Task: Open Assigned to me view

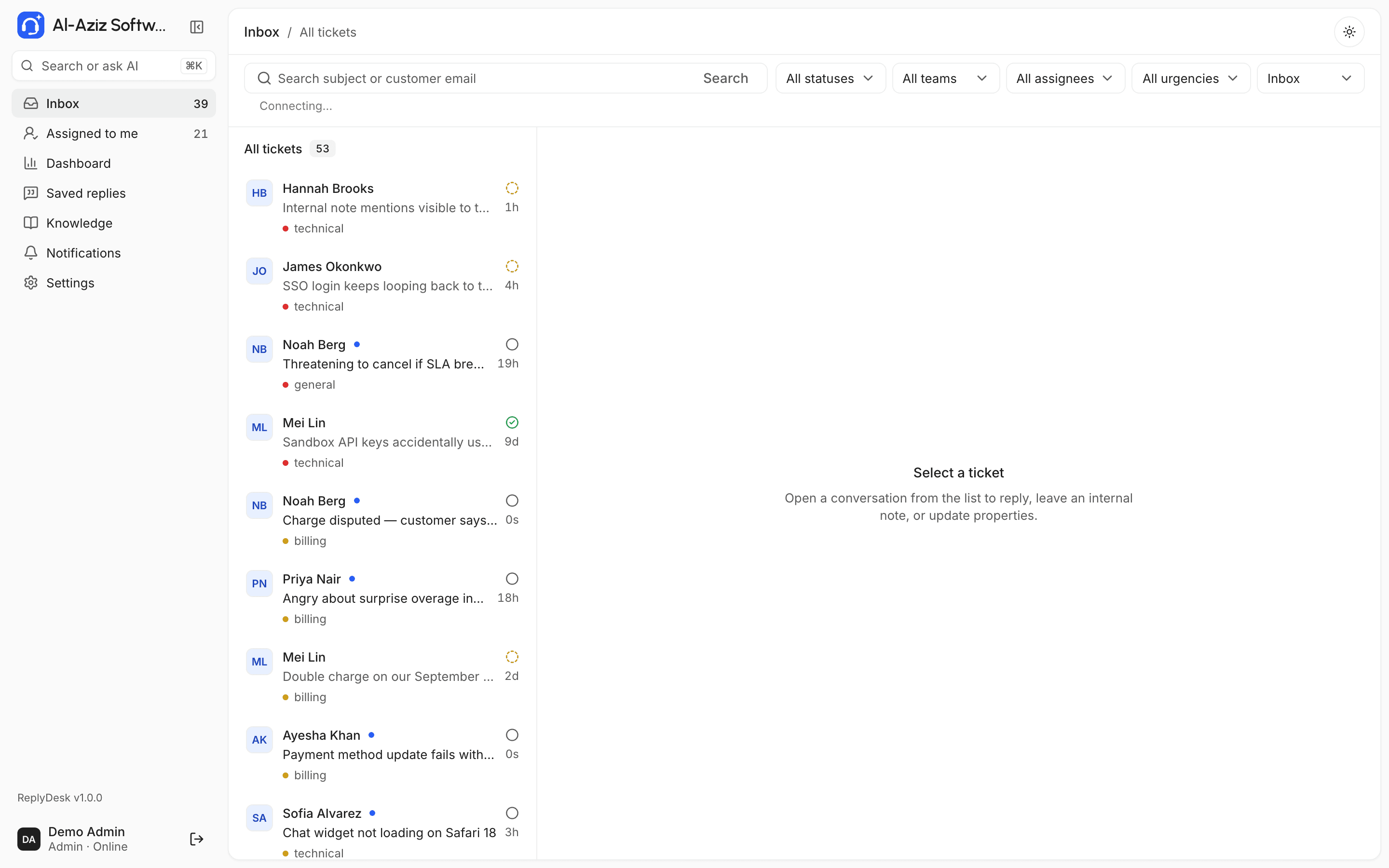Action: [114, 133]
